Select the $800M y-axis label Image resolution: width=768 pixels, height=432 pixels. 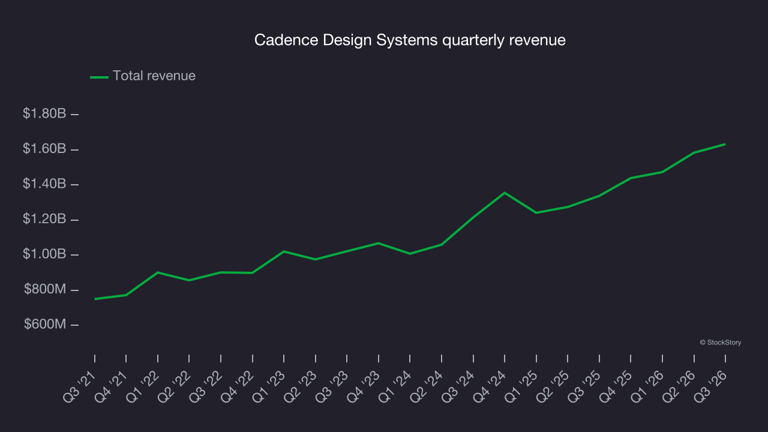tap(45, 289)
